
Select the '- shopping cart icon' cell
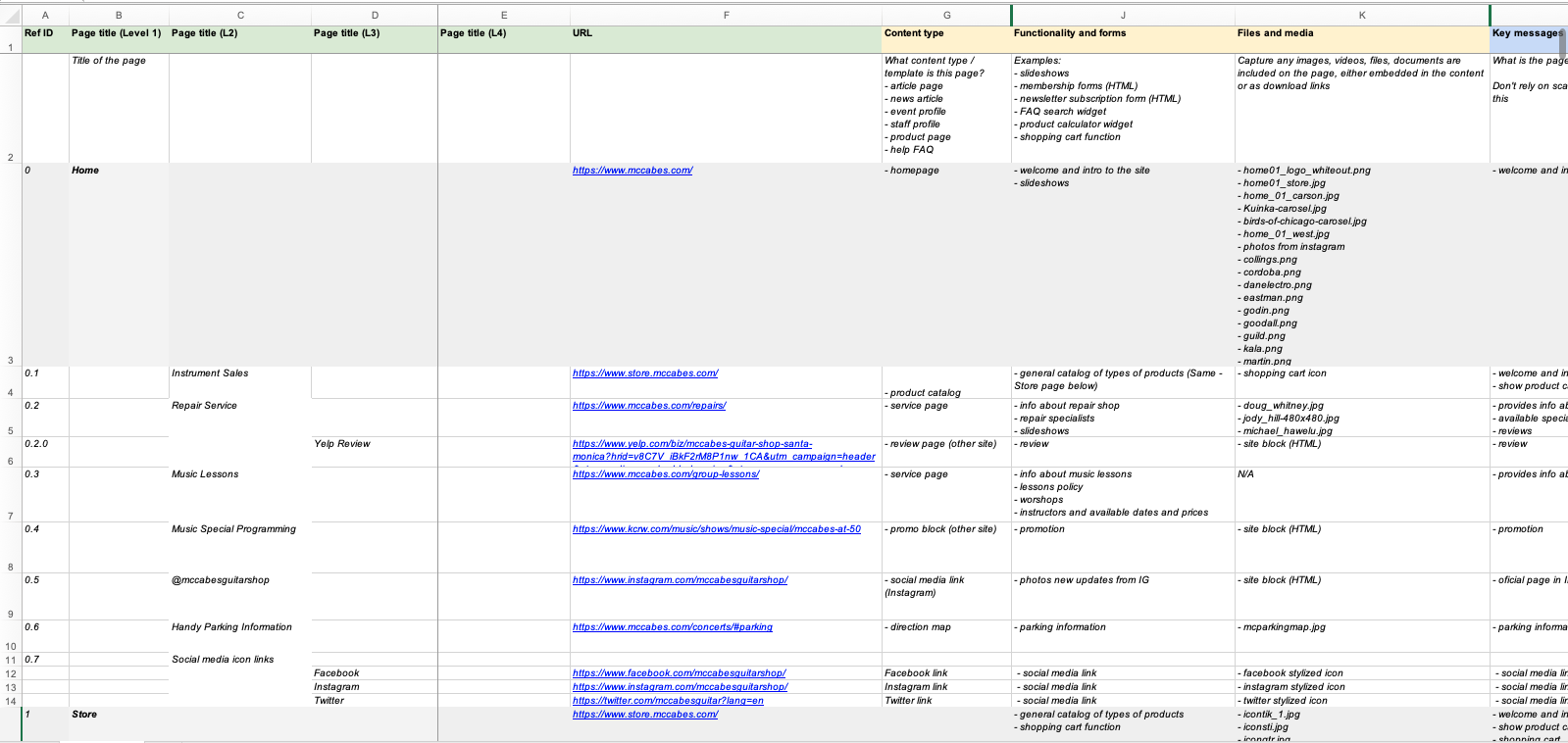pos(1362,382)
